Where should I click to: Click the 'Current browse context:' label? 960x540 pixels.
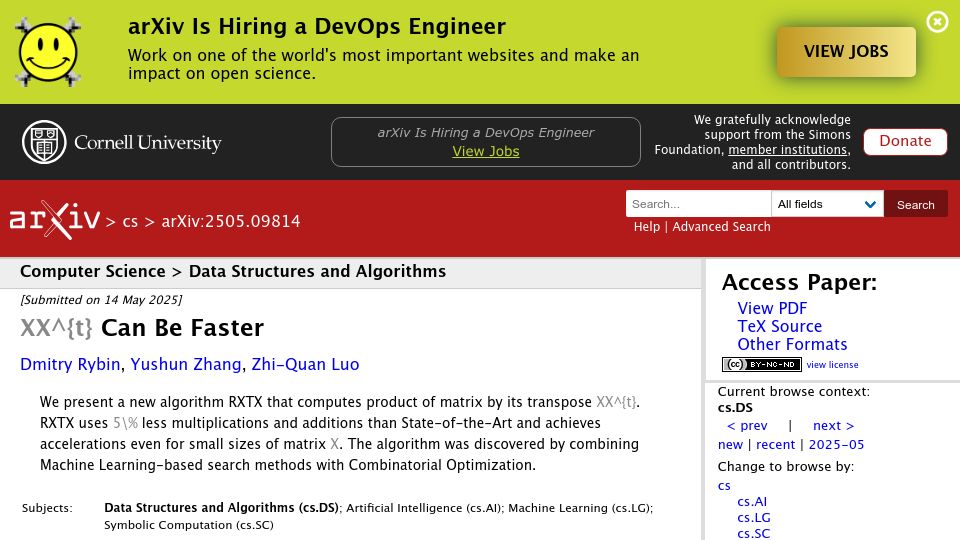point(793,392)
